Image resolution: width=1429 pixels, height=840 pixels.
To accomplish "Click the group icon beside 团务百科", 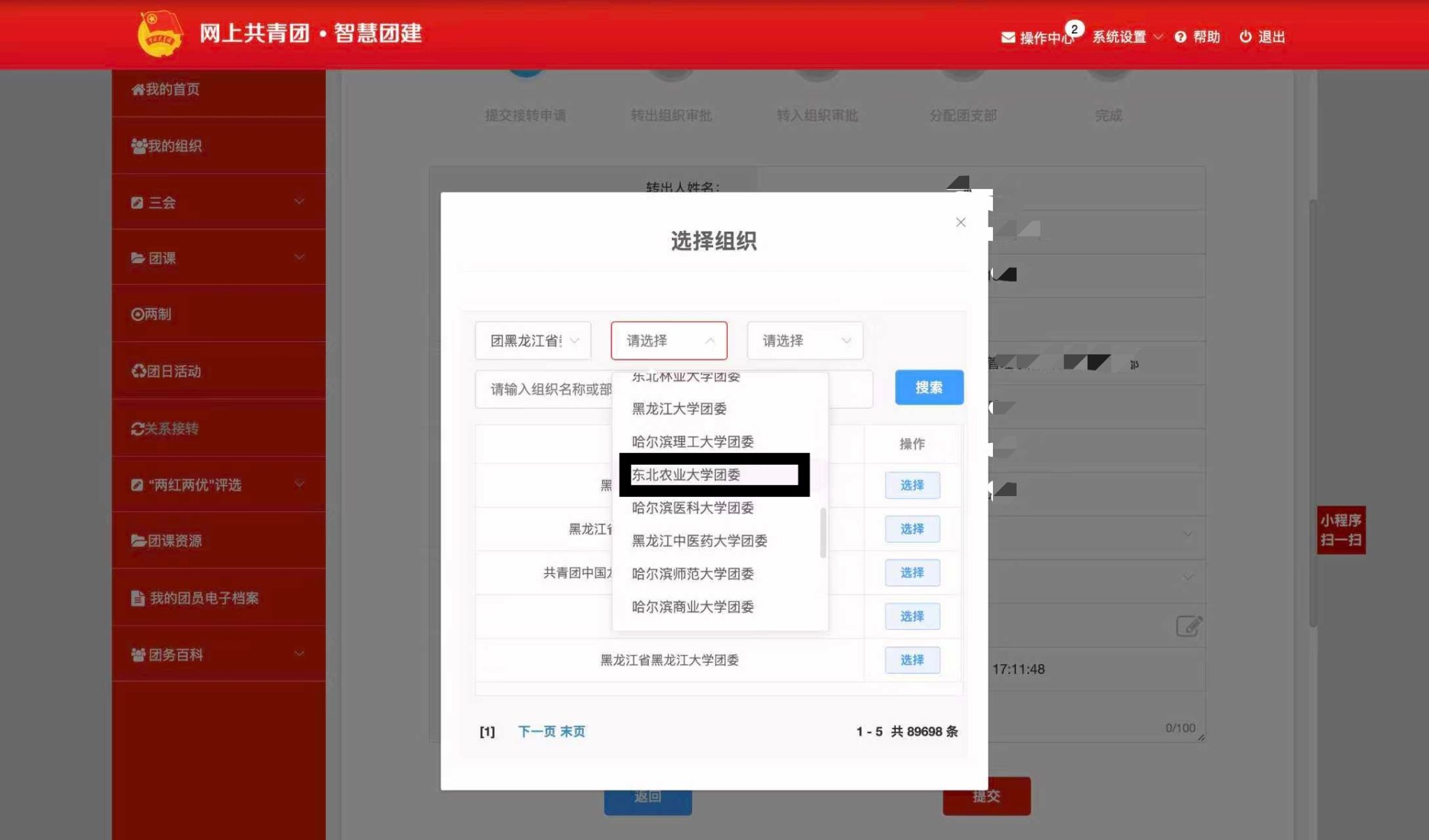I will [x=138, y=654].
